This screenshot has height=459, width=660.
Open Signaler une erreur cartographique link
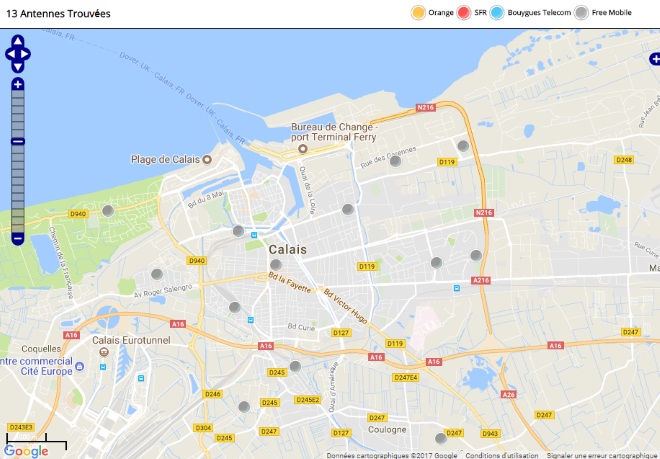pos(603,455)
